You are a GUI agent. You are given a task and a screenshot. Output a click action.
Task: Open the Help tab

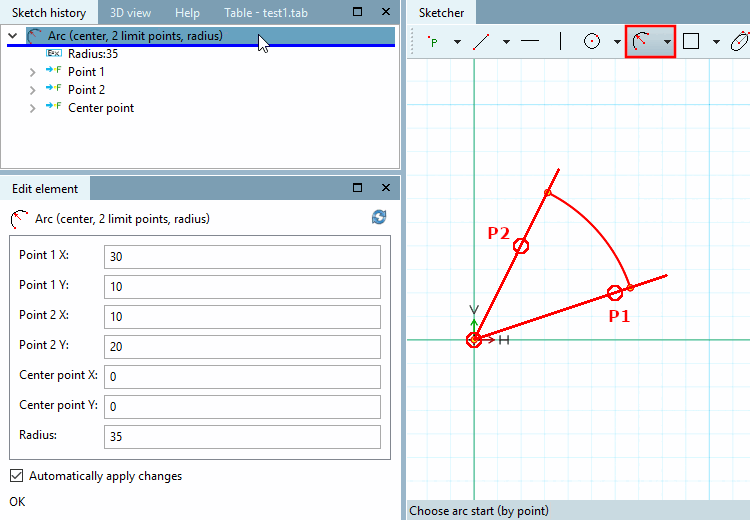(x=187, y=13)
